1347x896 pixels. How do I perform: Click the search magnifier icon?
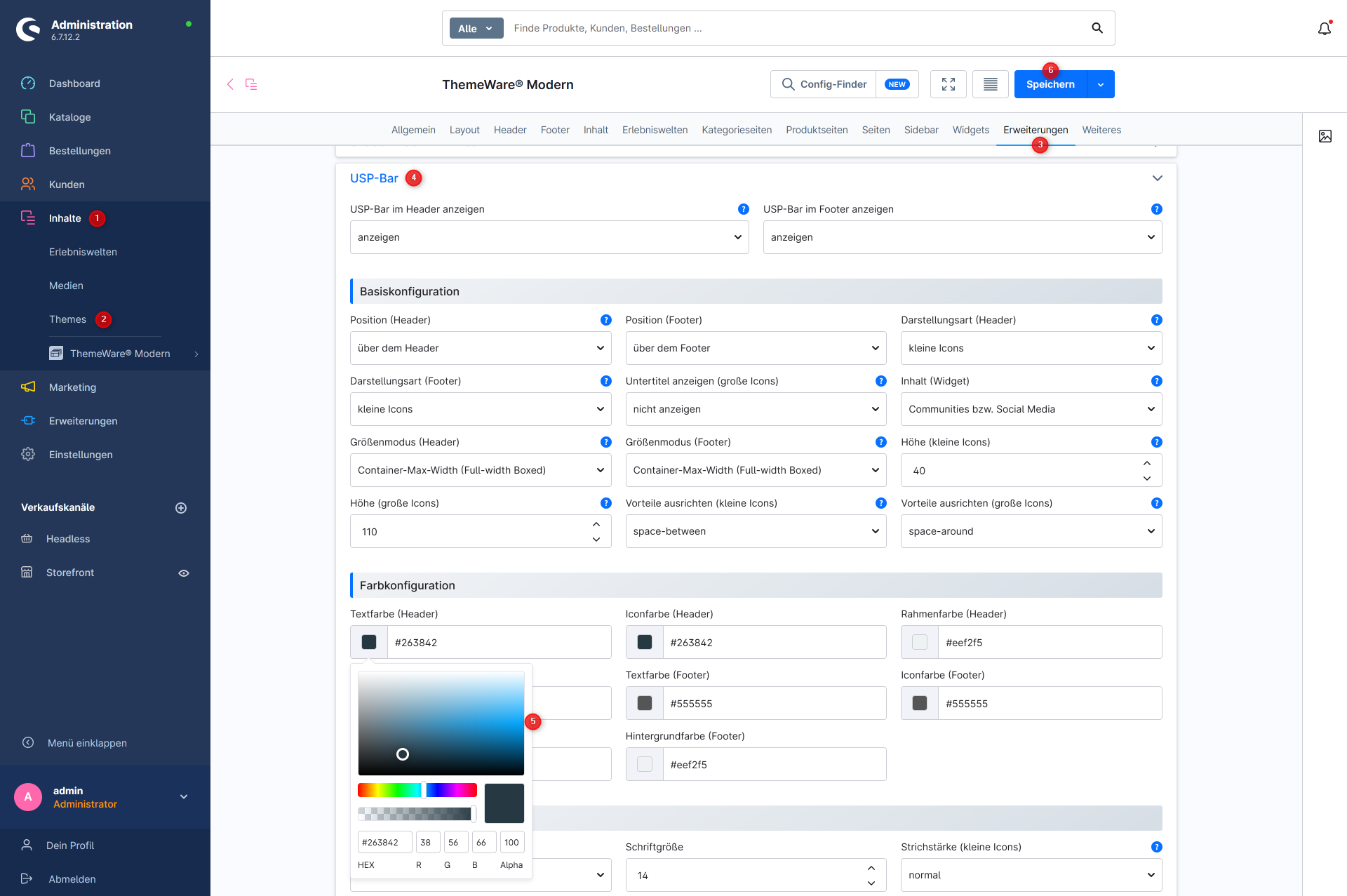[1097, 28]
